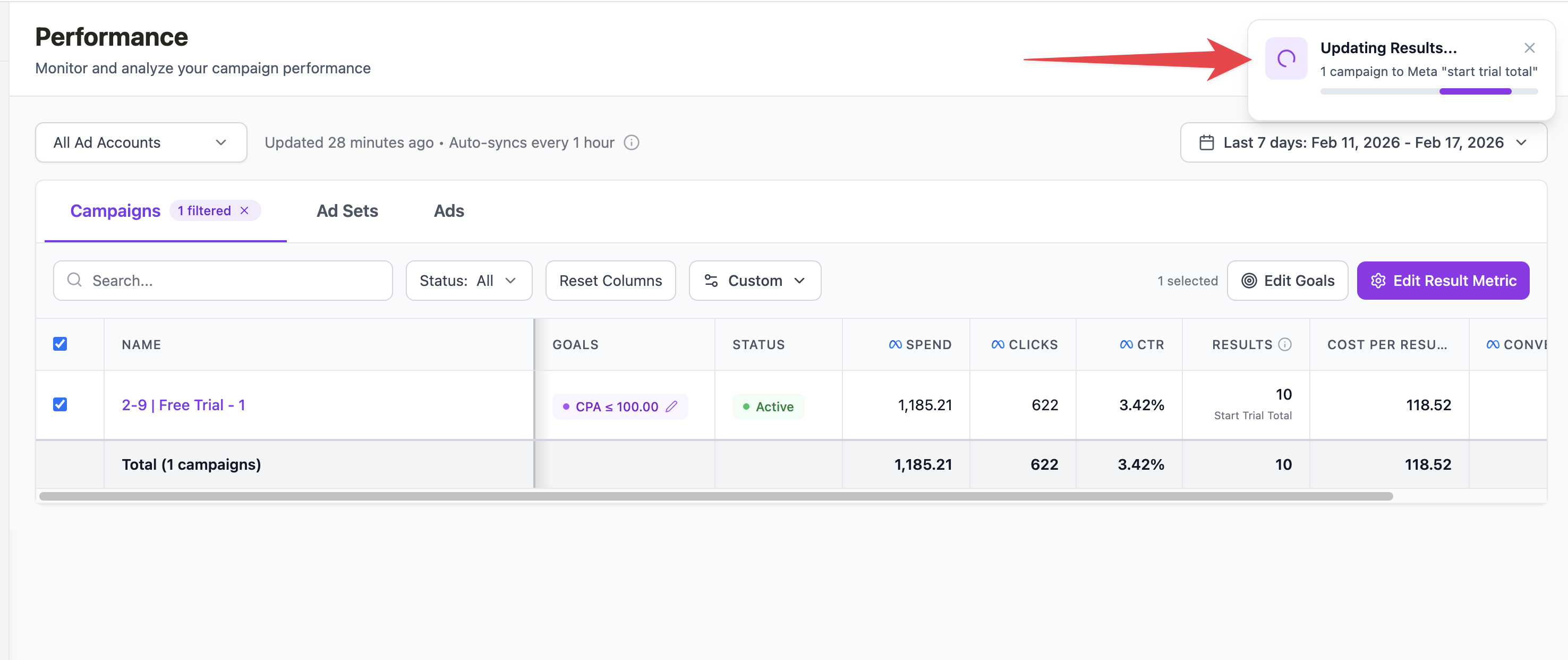Image resolution: width=1568 pixels, height=660 pixels.
Task: Remove the 1 filtered tag via X icon
Action: [x=245, y=210]
